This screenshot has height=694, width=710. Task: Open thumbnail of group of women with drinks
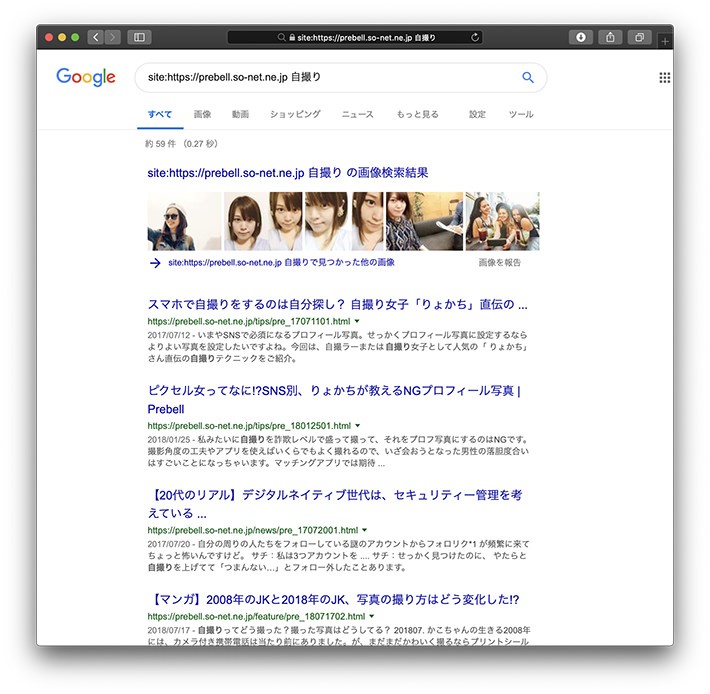(x=503, y=221)
